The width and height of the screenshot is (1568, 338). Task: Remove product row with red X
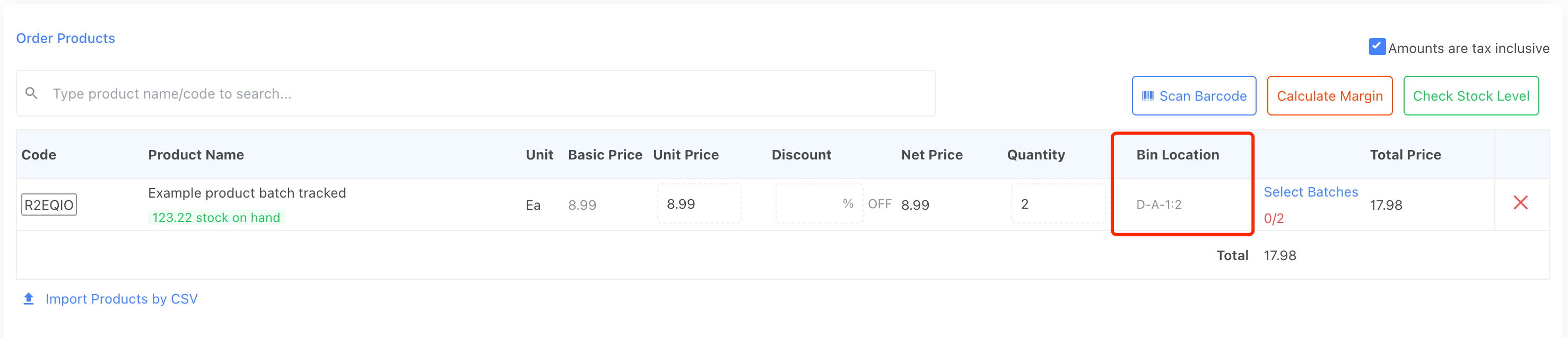click(1520, 203)
